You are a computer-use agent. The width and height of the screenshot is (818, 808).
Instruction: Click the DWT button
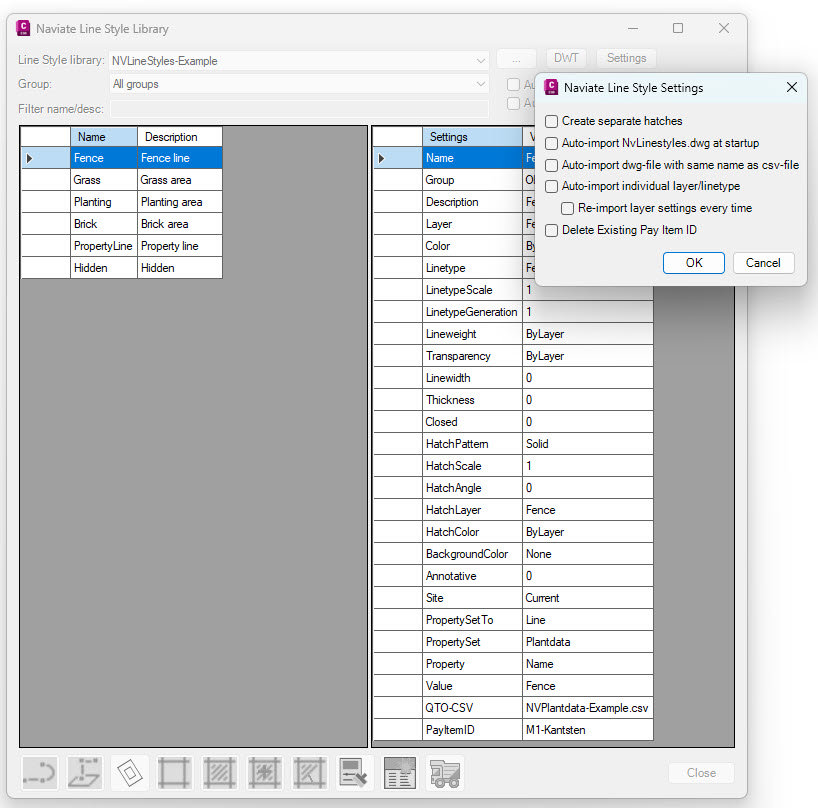tap(565, 57)
